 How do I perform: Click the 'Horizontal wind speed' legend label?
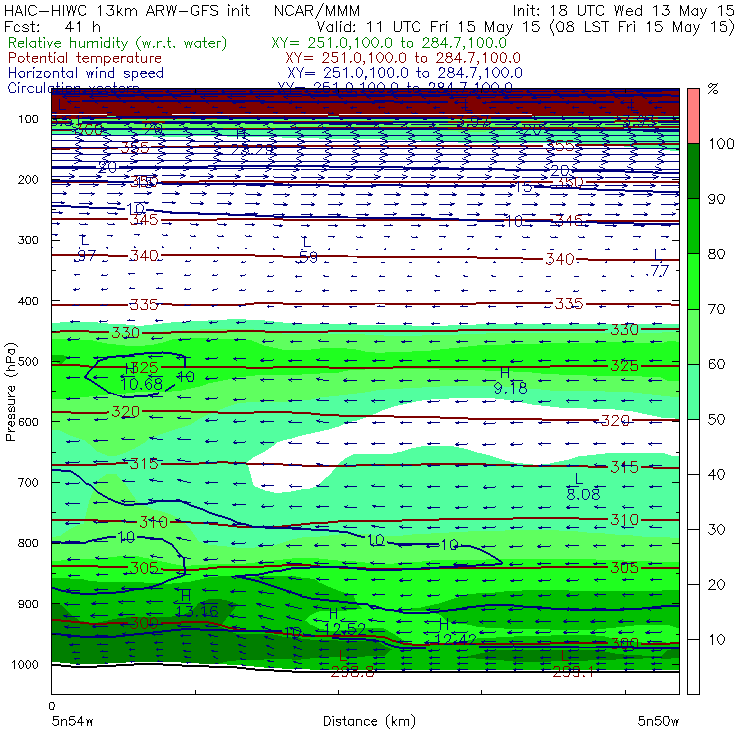pyautogui.click(x=85, y=73)
